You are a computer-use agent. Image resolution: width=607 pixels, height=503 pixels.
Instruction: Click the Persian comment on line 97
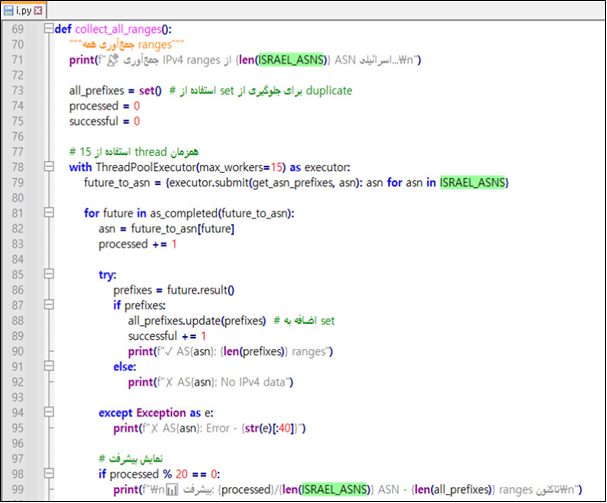click(x=130, y=459)
